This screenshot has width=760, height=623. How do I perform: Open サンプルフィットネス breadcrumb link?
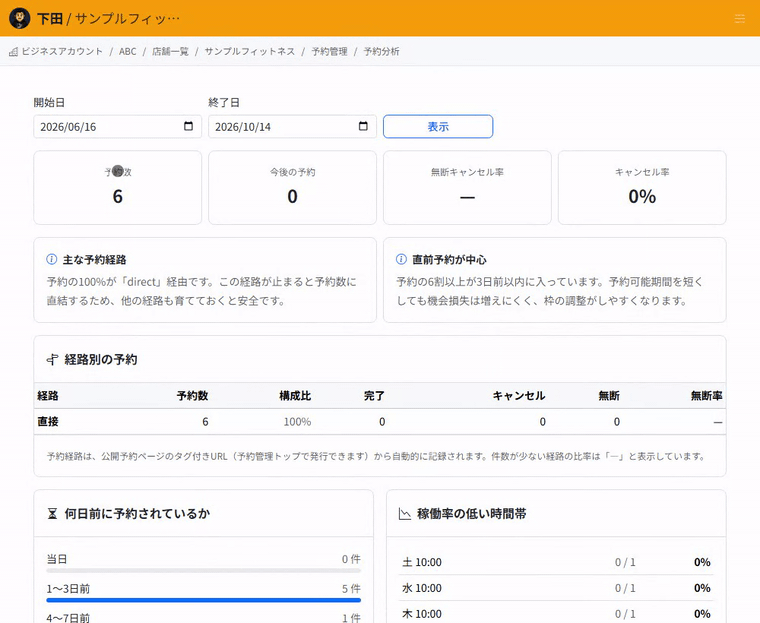click(x=250, y=51)
